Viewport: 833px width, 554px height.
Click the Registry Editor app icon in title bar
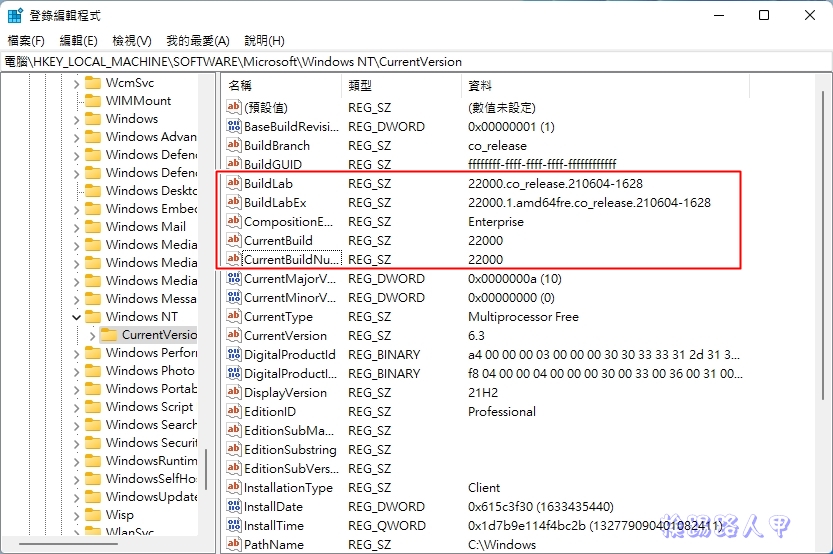tap(15, 16)
